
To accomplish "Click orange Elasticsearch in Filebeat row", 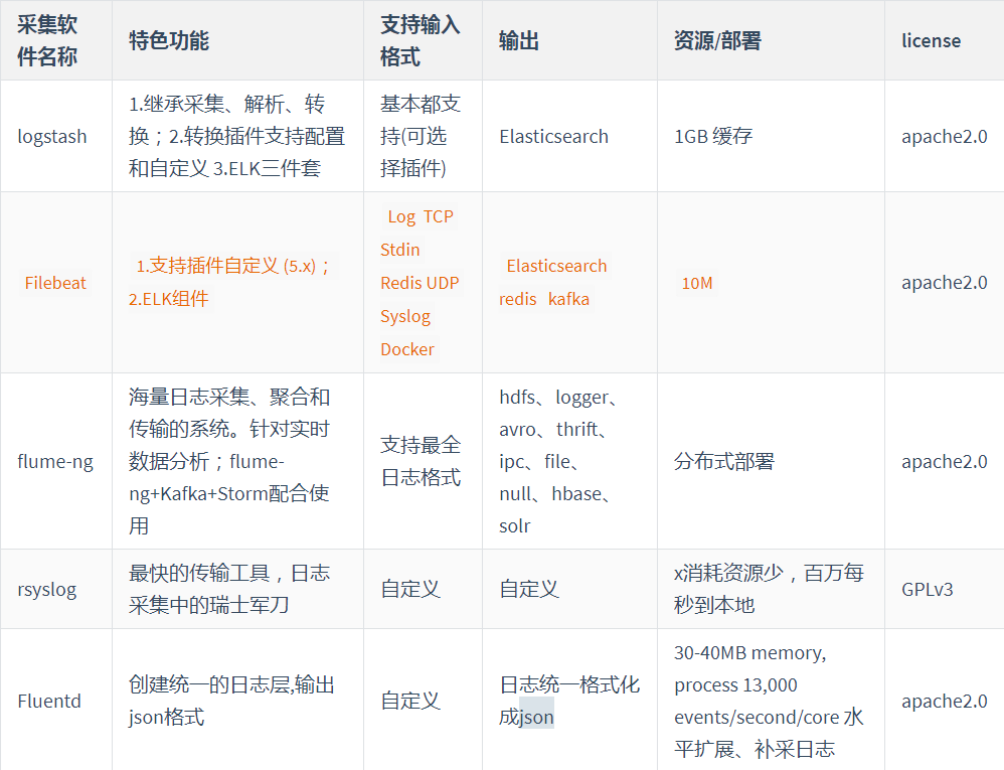I will pos(556,266).
